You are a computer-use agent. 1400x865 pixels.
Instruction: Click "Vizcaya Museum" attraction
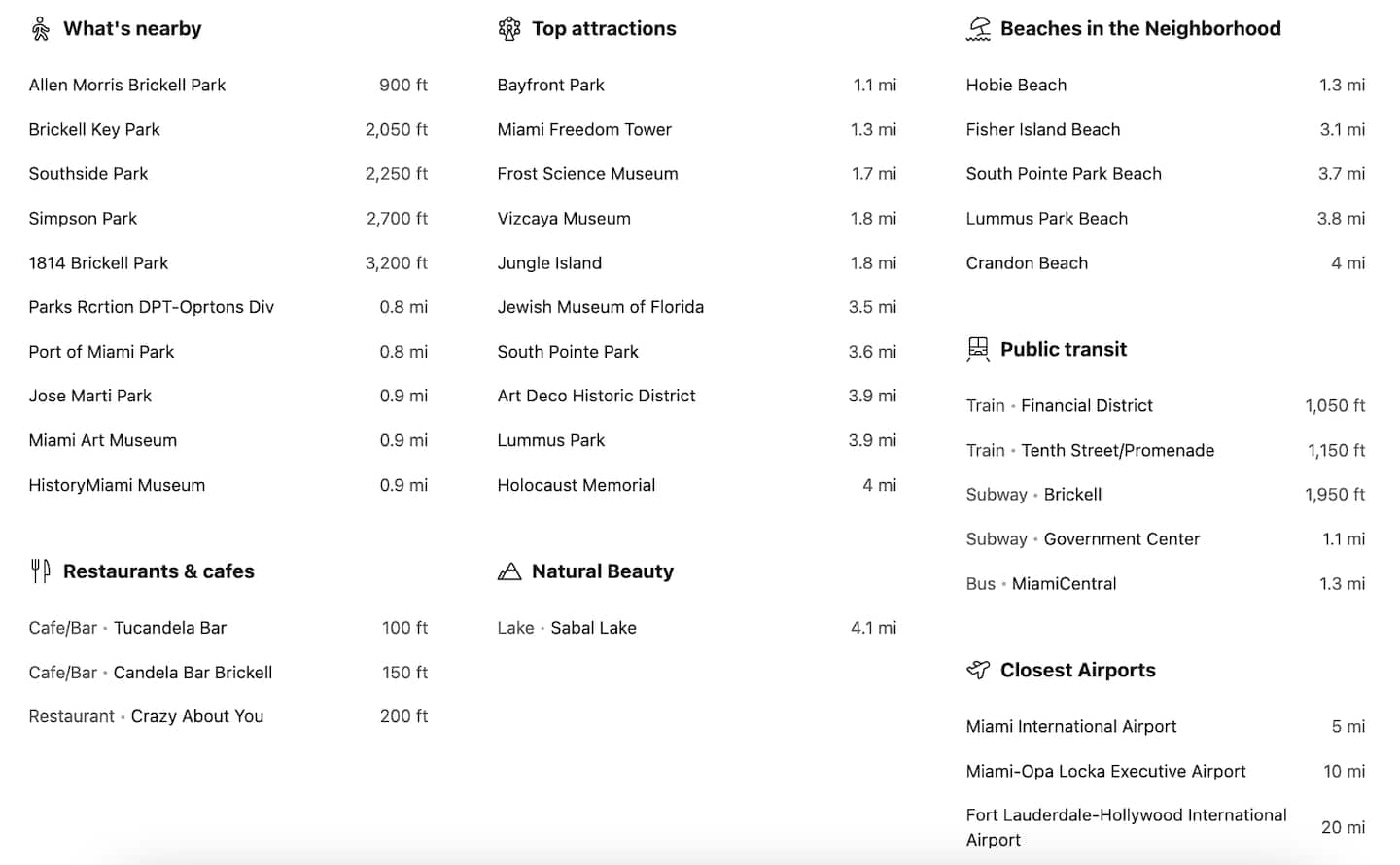[564, 219]
